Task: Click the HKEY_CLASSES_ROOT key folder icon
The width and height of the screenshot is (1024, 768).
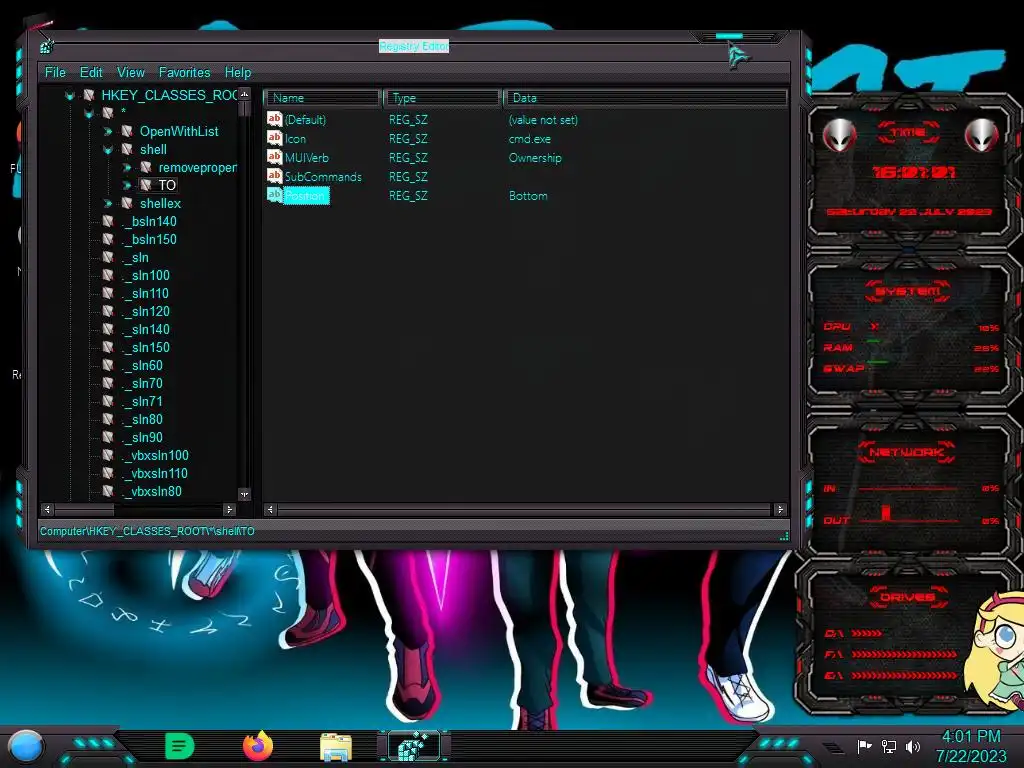Action: [x=89, y=95]
